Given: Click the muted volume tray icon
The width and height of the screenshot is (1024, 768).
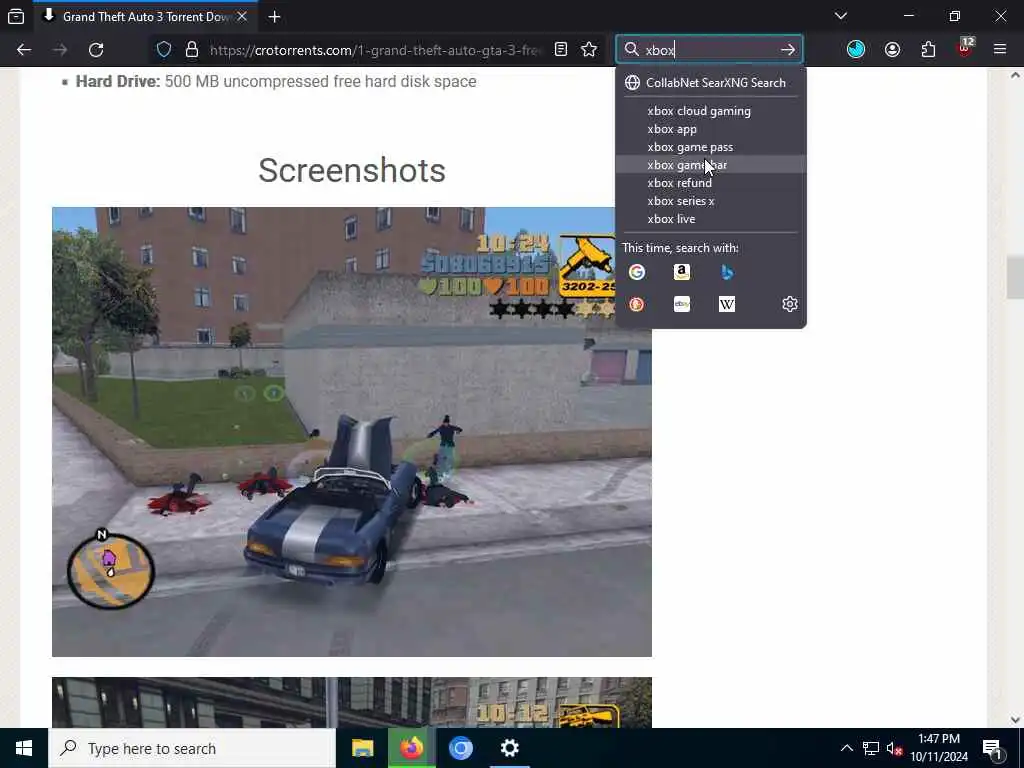Looking at the screenshot, I should click(895, 748).
